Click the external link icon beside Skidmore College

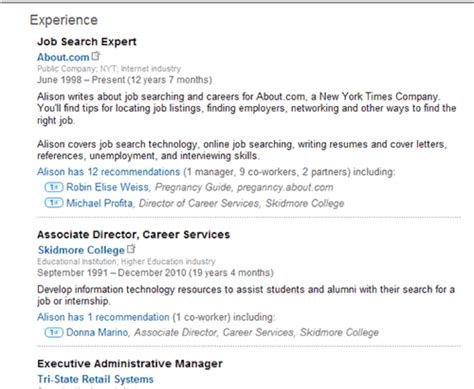131,248
